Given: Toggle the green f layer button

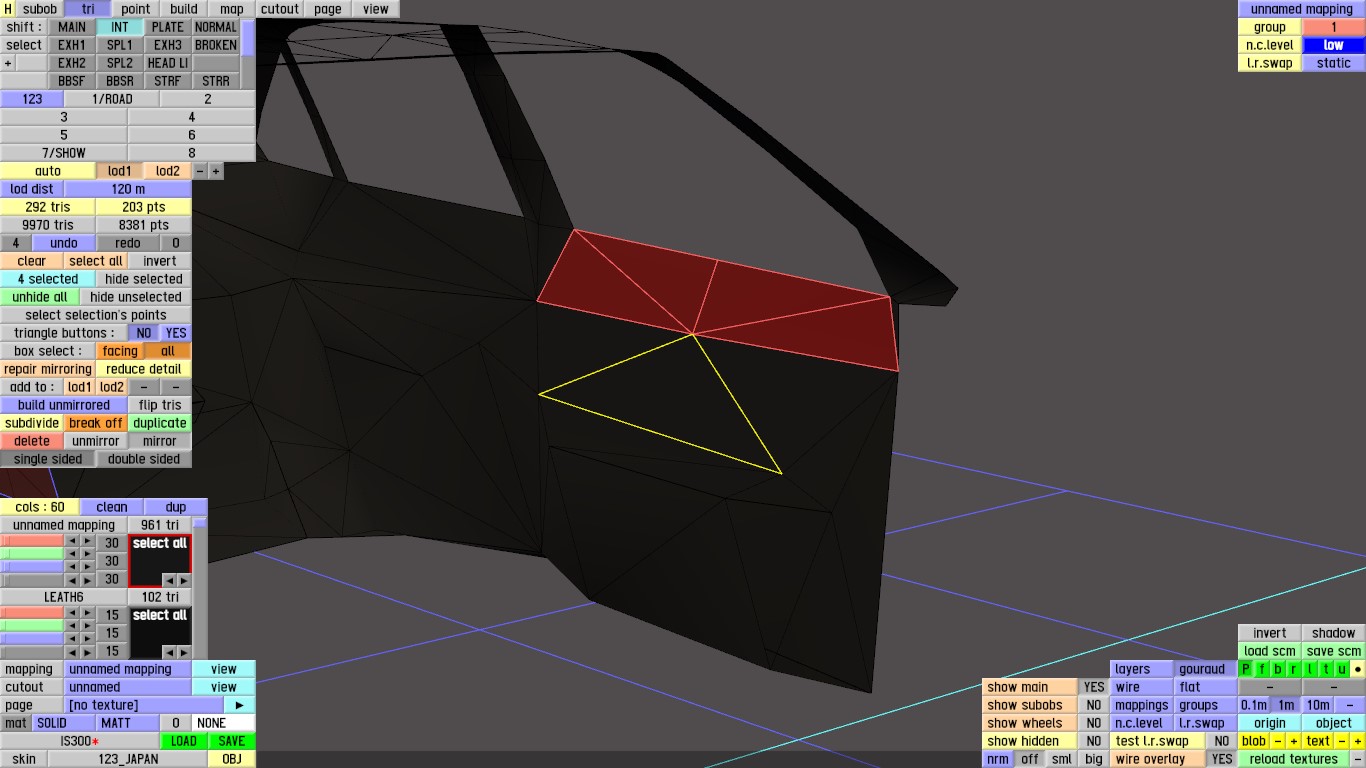Looking at the screenshot, I should (1262, 669).
